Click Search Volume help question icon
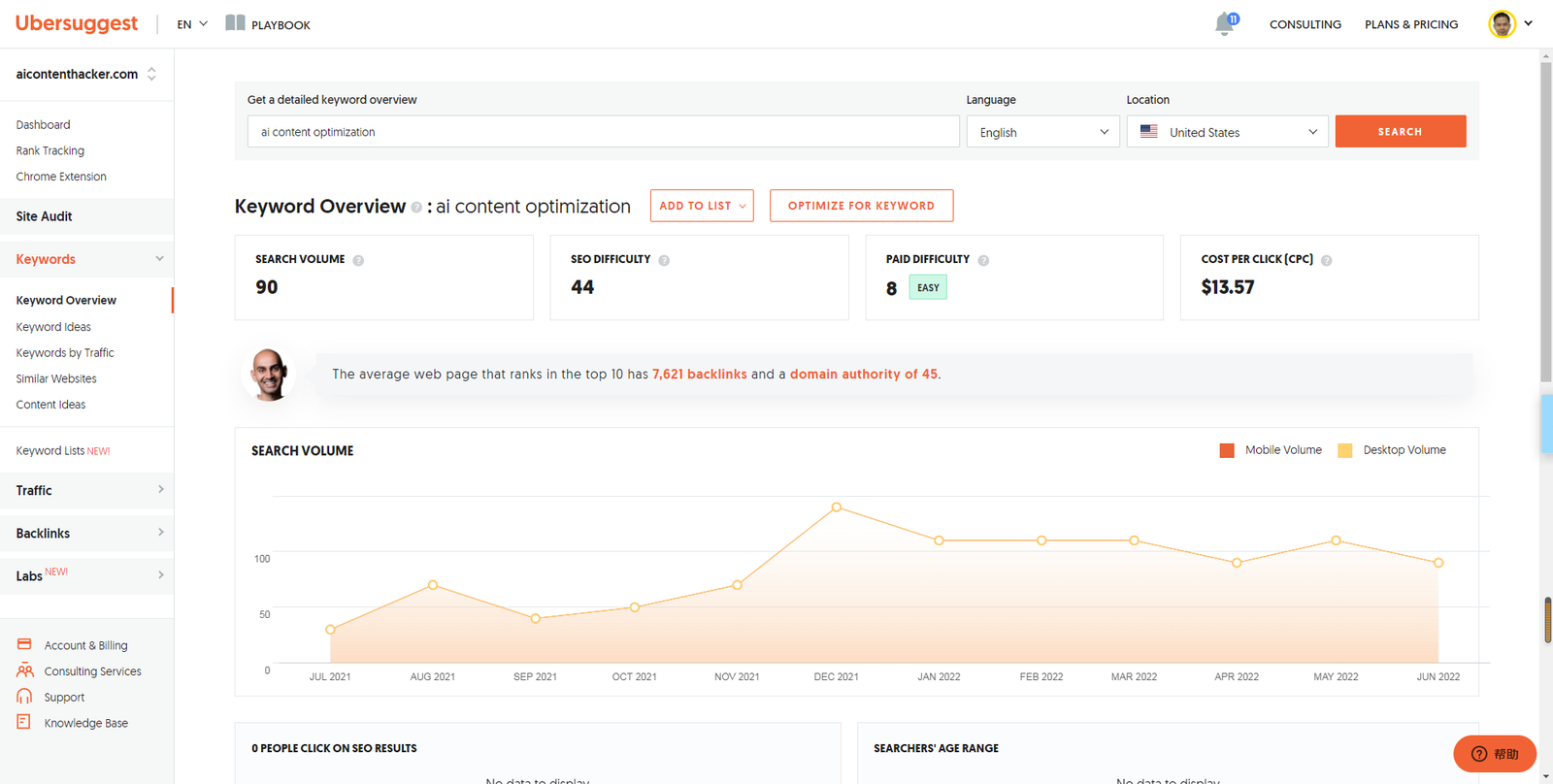The image size is (1553, 784). [x=358, y=260]
